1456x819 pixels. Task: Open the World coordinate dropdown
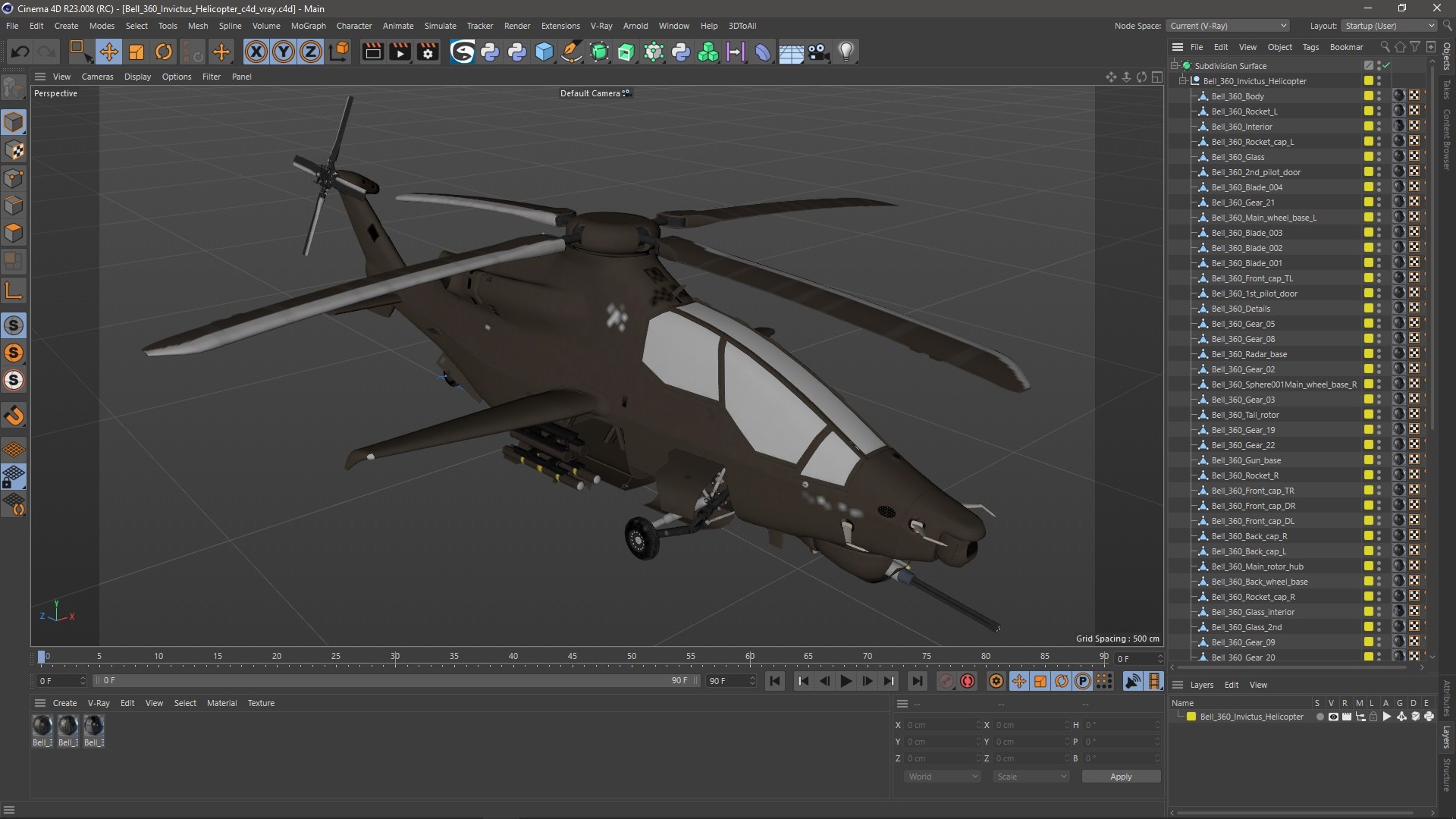943,777
